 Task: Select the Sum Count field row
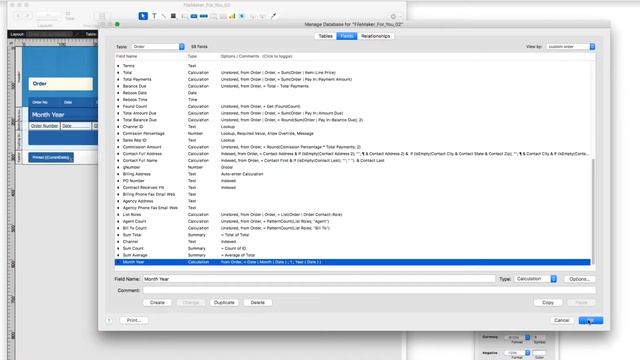353,248
